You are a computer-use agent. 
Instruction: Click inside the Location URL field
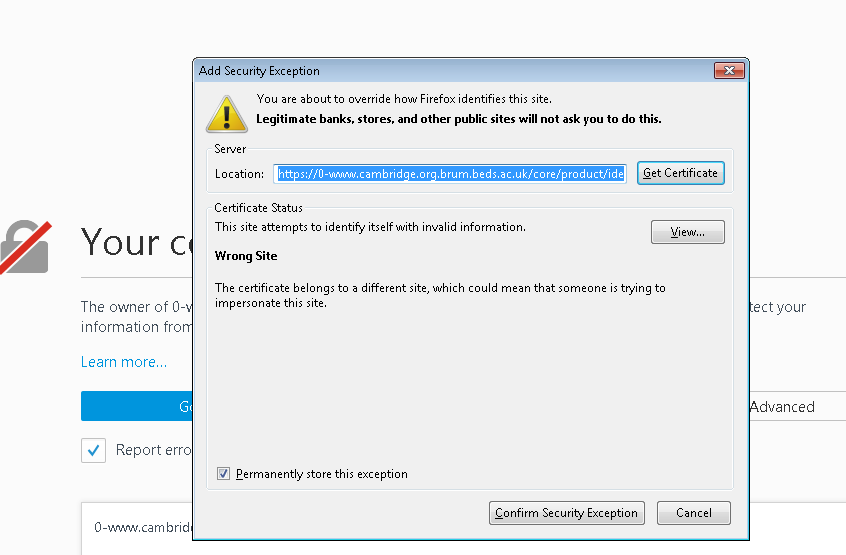450,173
